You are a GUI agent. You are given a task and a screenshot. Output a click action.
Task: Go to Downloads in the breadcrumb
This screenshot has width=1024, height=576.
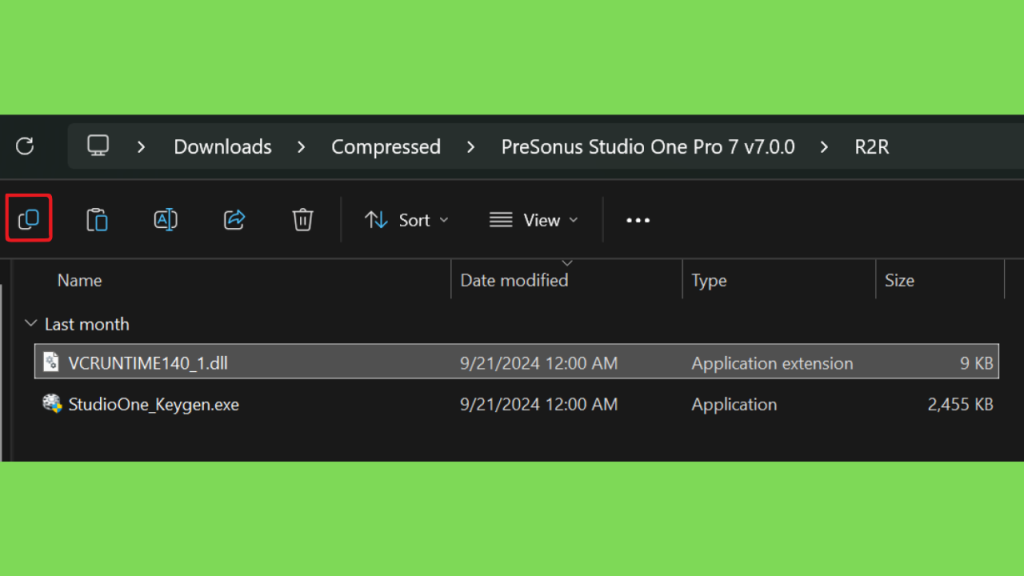[x=223, y=147]
